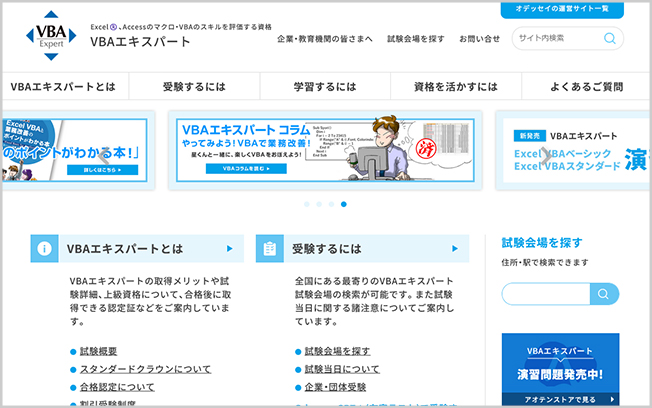Viewport: 652px width, 408px height.
Task: Click the site search magnifier icon
Action: [x=610, y=38]
